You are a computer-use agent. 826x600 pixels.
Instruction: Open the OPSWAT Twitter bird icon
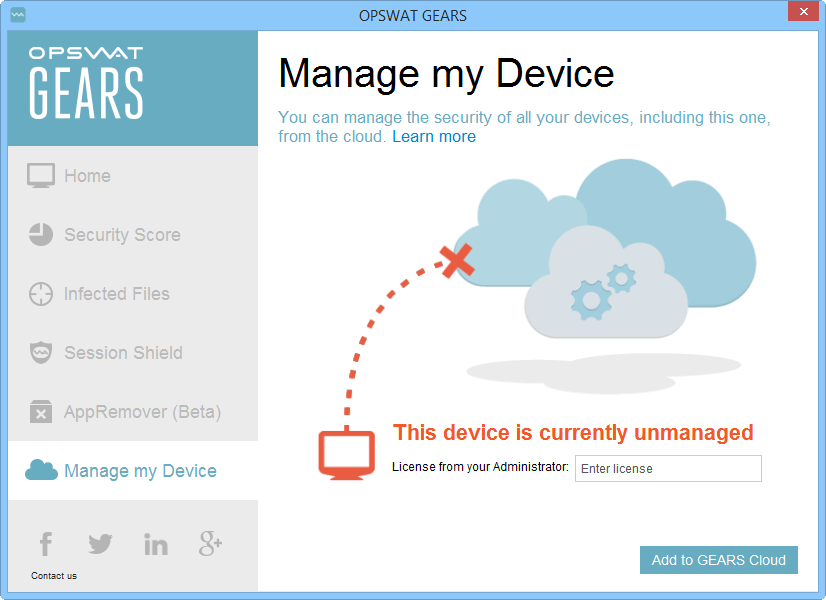click(x=100, y=544)
